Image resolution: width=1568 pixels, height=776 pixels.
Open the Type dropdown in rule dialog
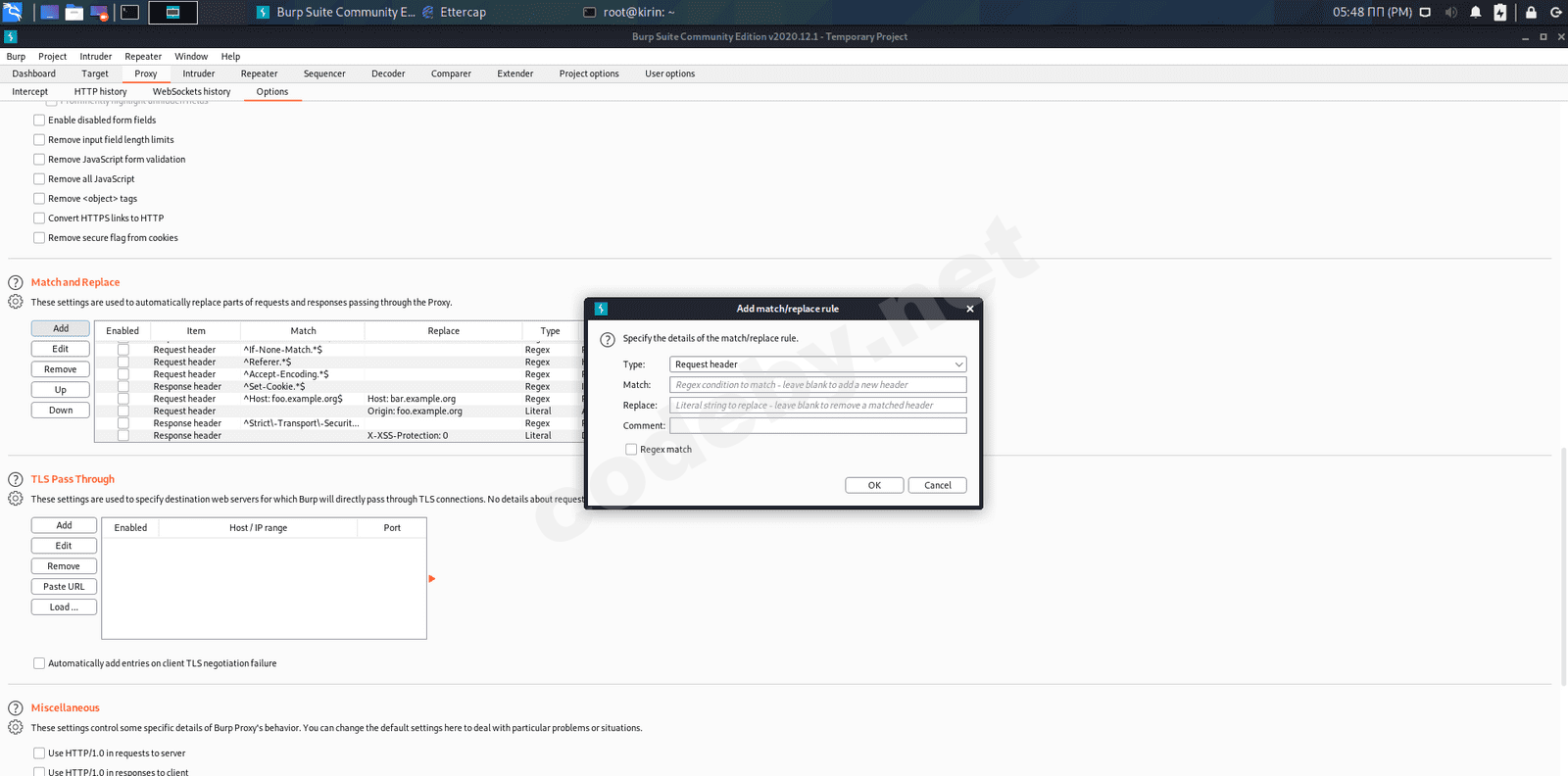pyautogui.click(x=818, y=364)
